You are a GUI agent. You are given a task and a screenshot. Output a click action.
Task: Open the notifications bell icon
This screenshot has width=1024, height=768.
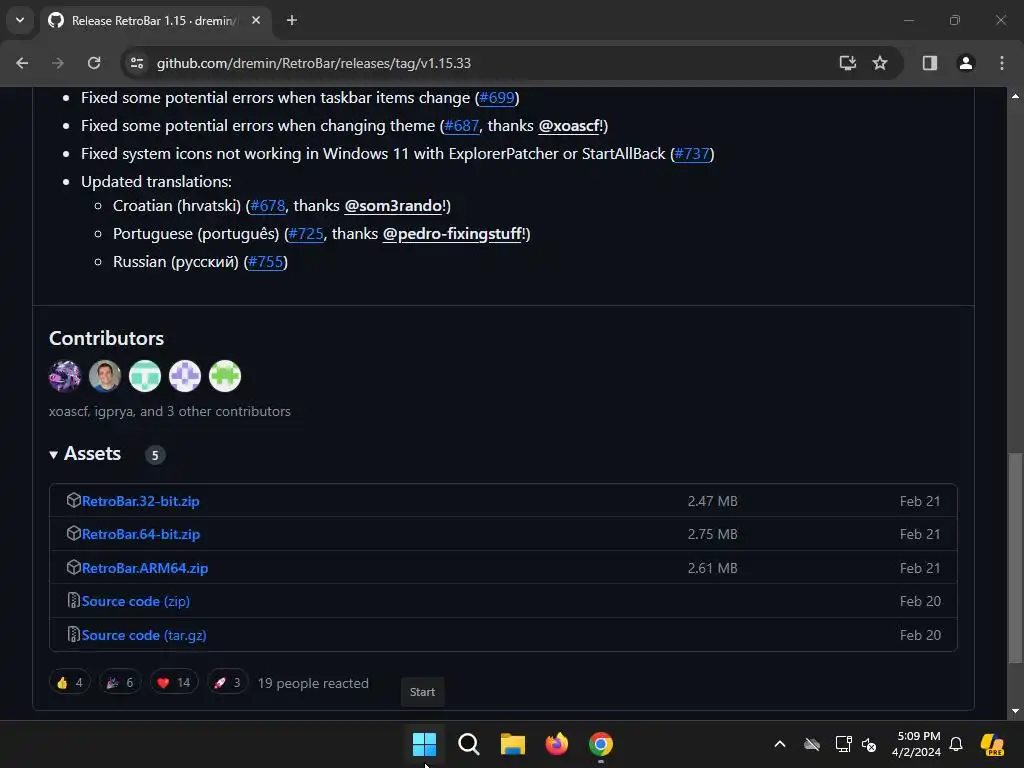pos(956,744)
